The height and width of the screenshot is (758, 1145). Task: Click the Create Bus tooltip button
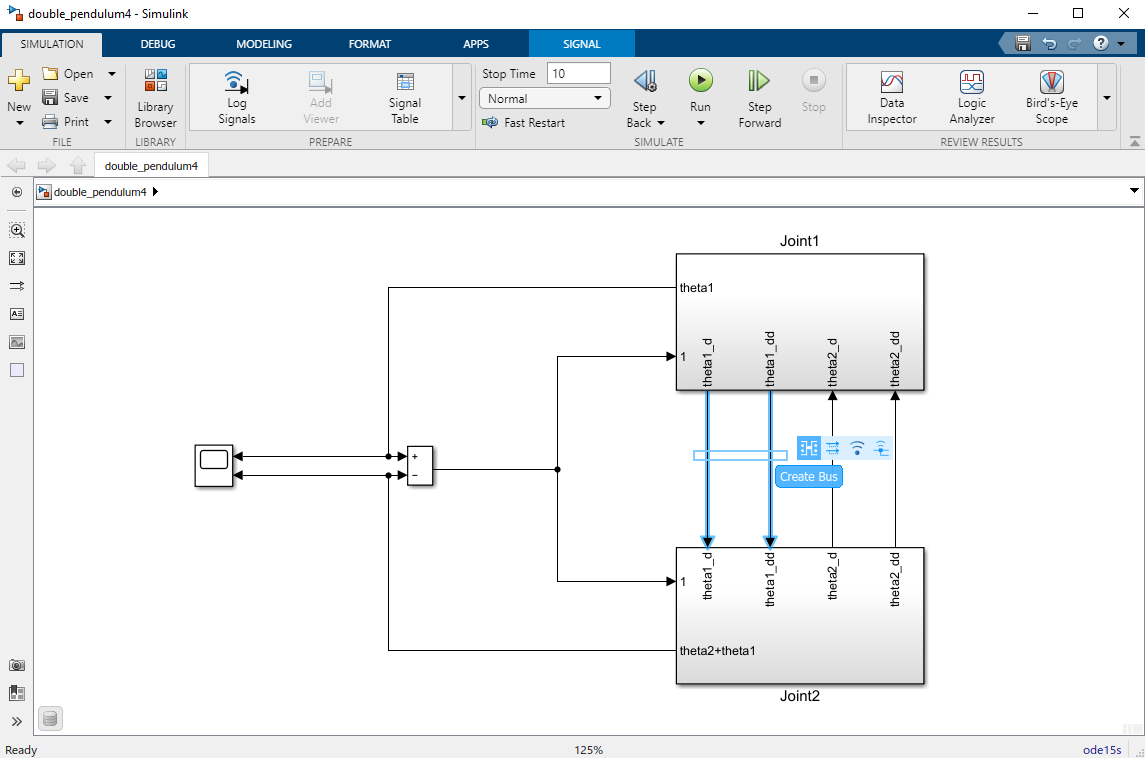tap(808, 477)
